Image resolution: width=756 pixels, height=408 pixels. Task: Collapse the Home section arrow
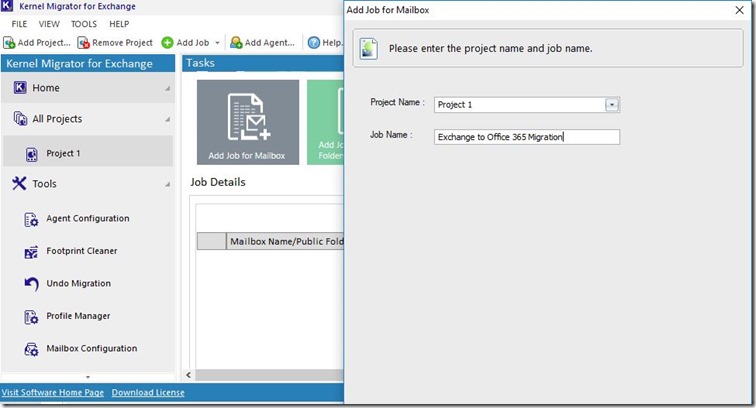pos(167,88)
